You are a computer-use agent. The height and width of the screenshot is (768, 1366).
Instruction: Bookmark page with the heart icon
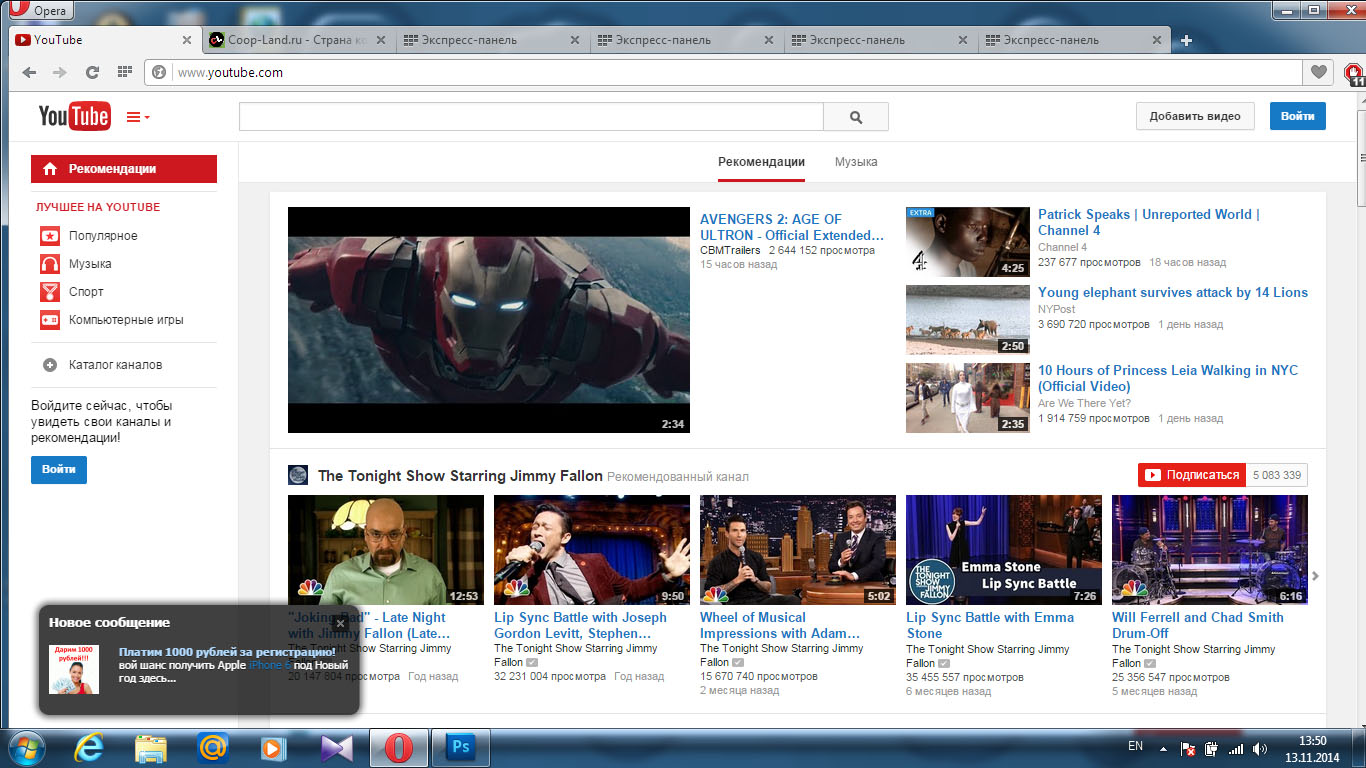[x=1319, y=72]
